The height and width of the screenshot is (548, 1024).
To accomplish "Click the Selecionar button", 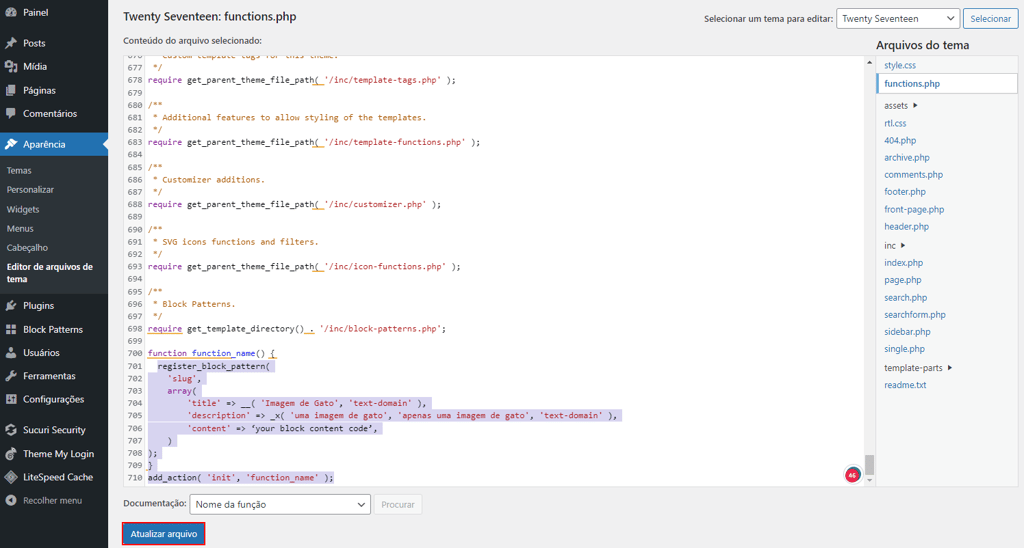I will tap(990, 18).
